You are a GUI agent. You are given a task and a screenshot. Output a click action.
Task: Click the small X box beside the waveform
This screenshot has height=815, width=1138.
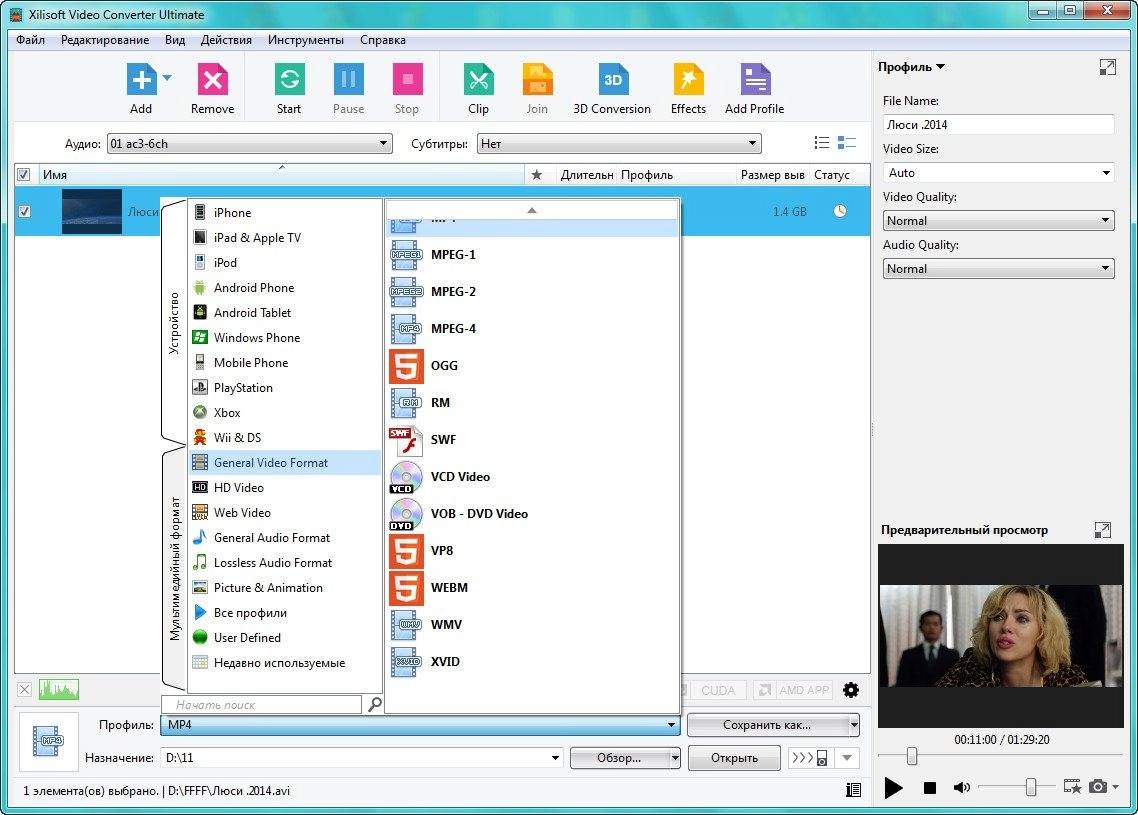pyautogui.click(x=24, y=689)
